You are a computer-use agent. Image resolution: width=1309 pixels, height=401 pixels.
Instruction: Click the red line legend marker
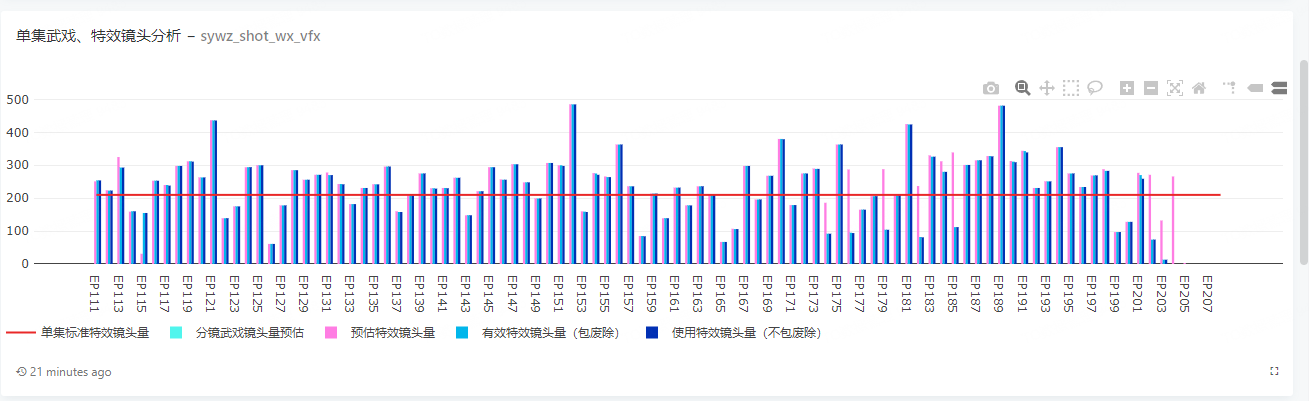21,332
